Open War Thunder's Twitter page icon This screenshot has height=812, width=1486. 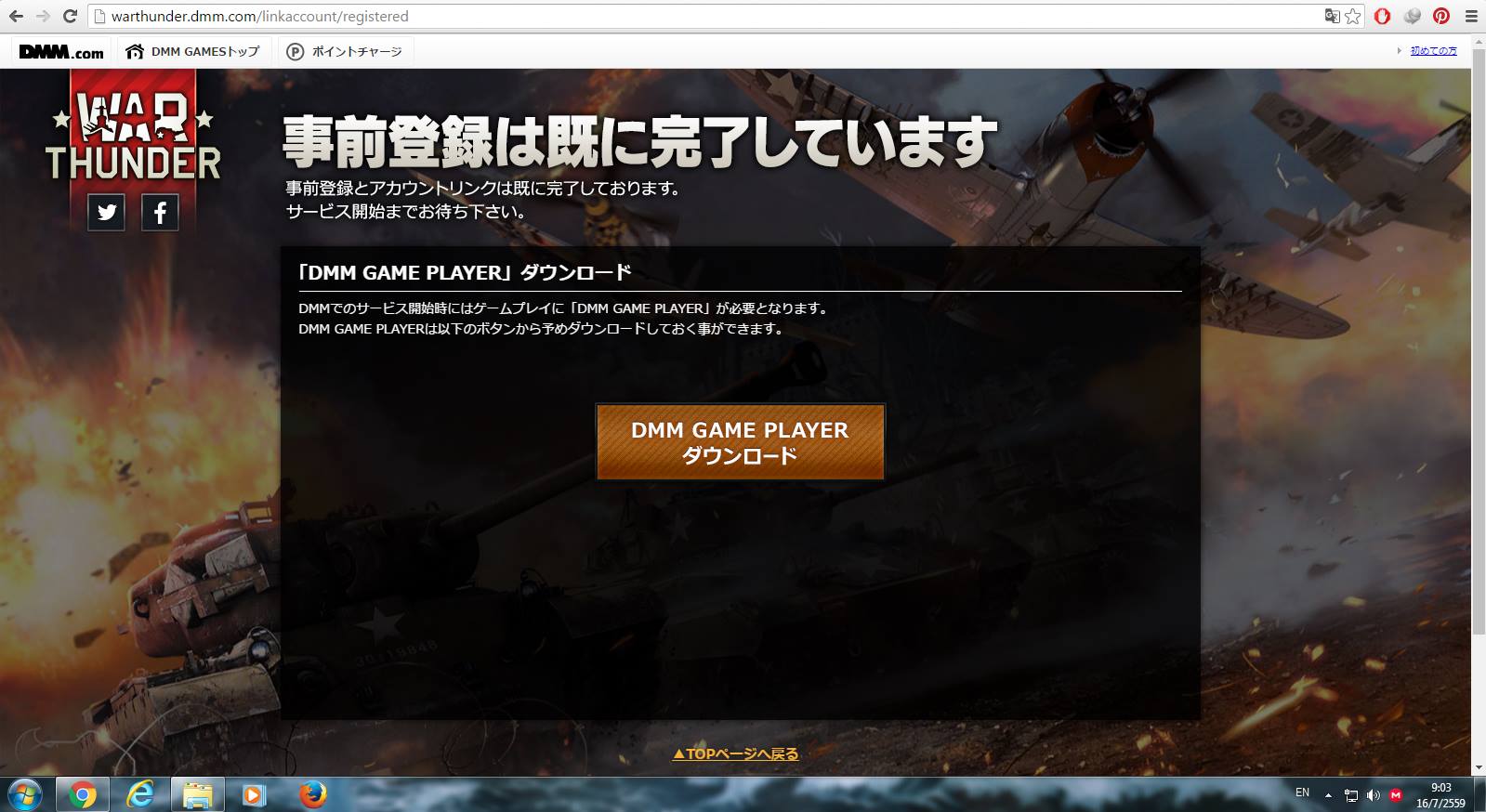click(x=107, y=213)
